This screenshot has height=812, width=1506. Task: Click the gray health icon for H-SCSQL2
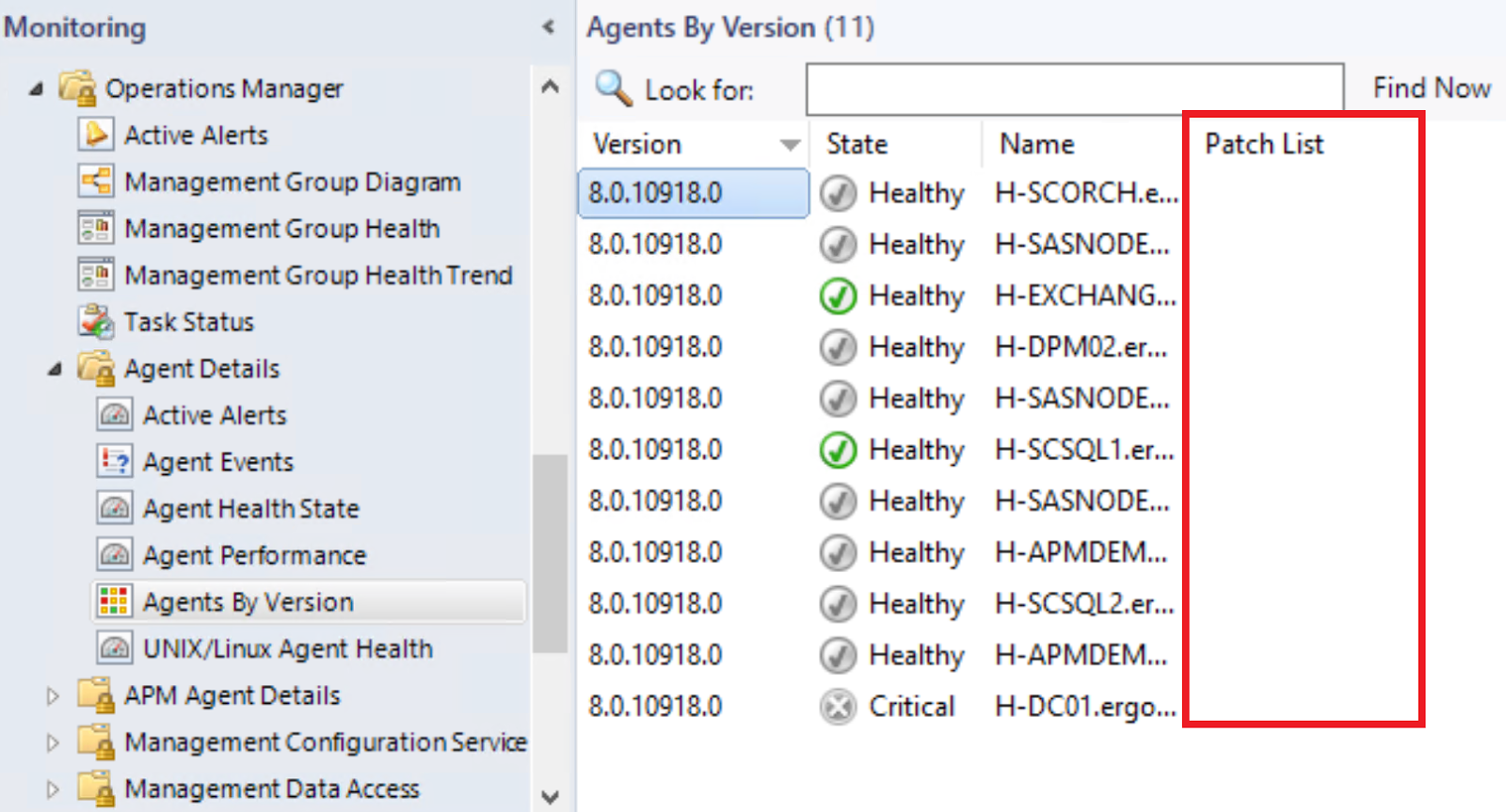(838, 604)
